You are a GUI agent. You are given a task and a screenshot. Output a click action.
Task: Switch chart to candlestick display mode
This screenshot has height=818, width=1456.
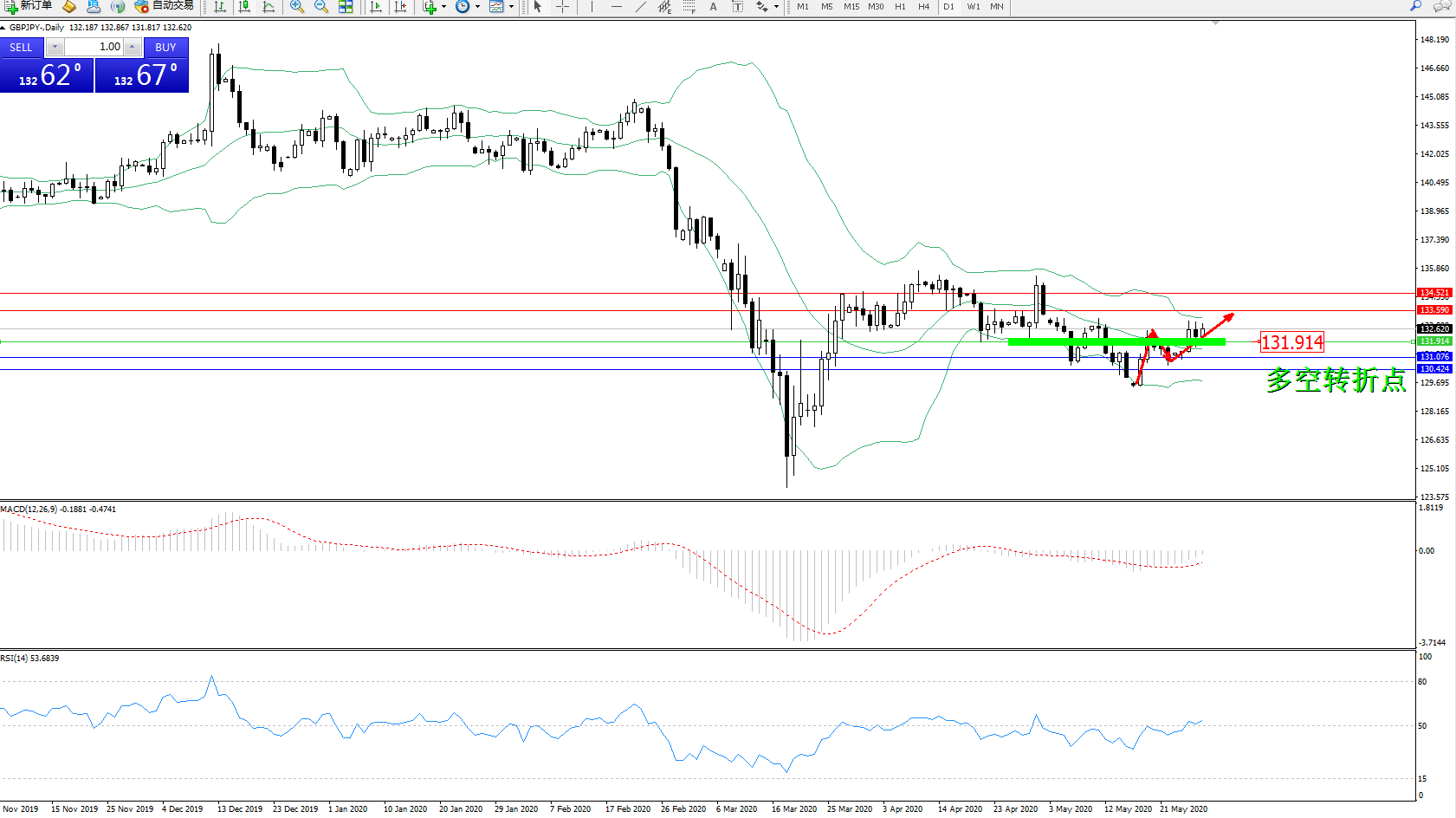pos(244,7)
